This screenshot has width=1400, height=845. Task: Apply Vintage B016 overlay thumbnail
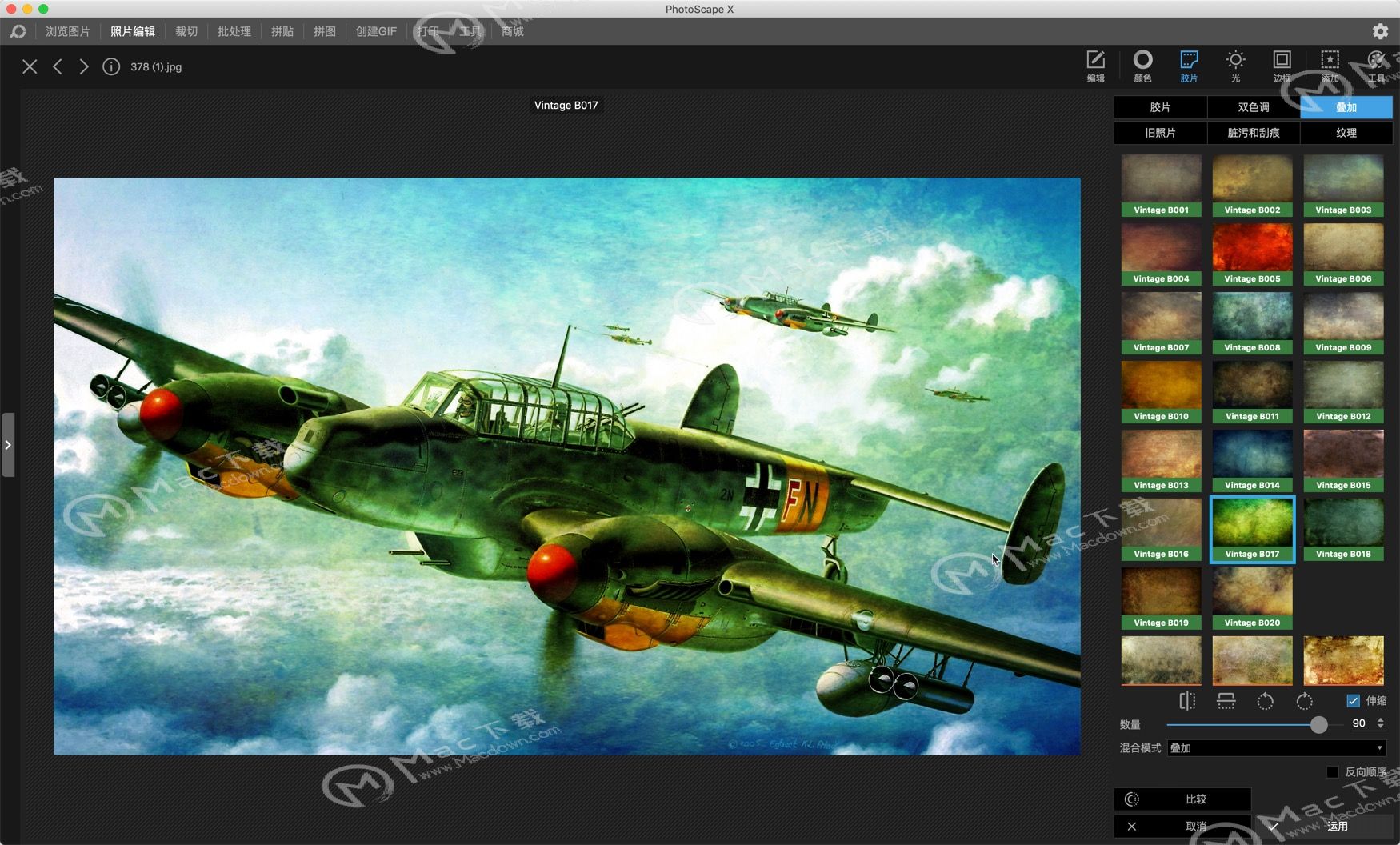[1161, 530]
